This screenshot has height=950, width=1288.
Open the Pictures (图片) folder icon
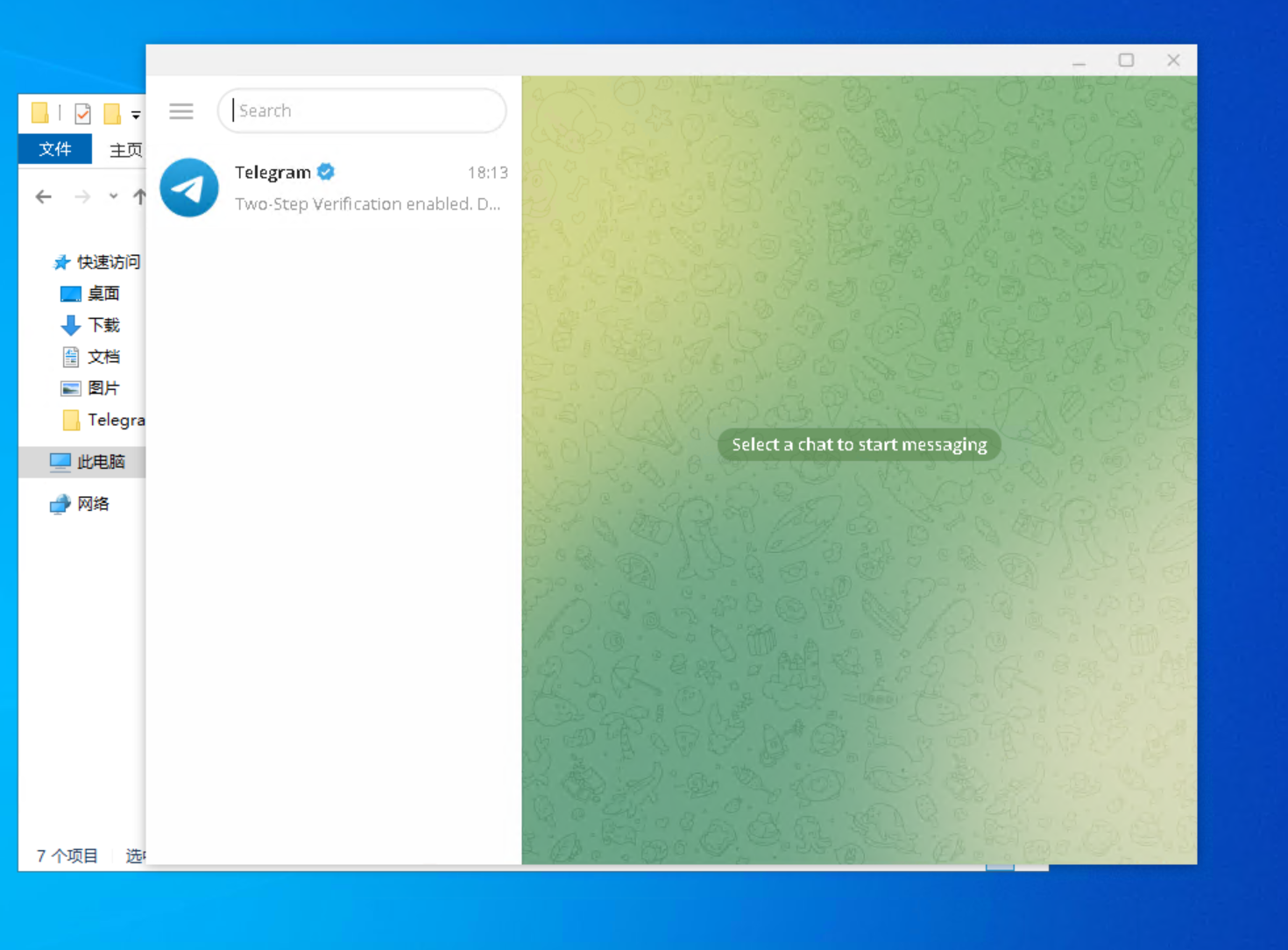[x=70, y=387]
